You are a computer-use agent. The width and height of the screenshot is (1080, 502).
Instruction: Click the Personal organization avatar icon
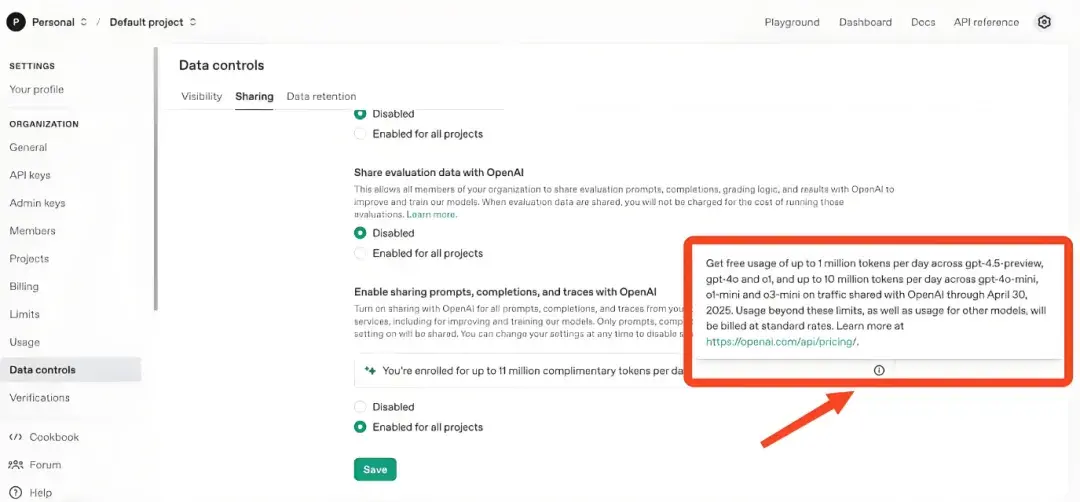pyautogui.click(x=17, y=22)
